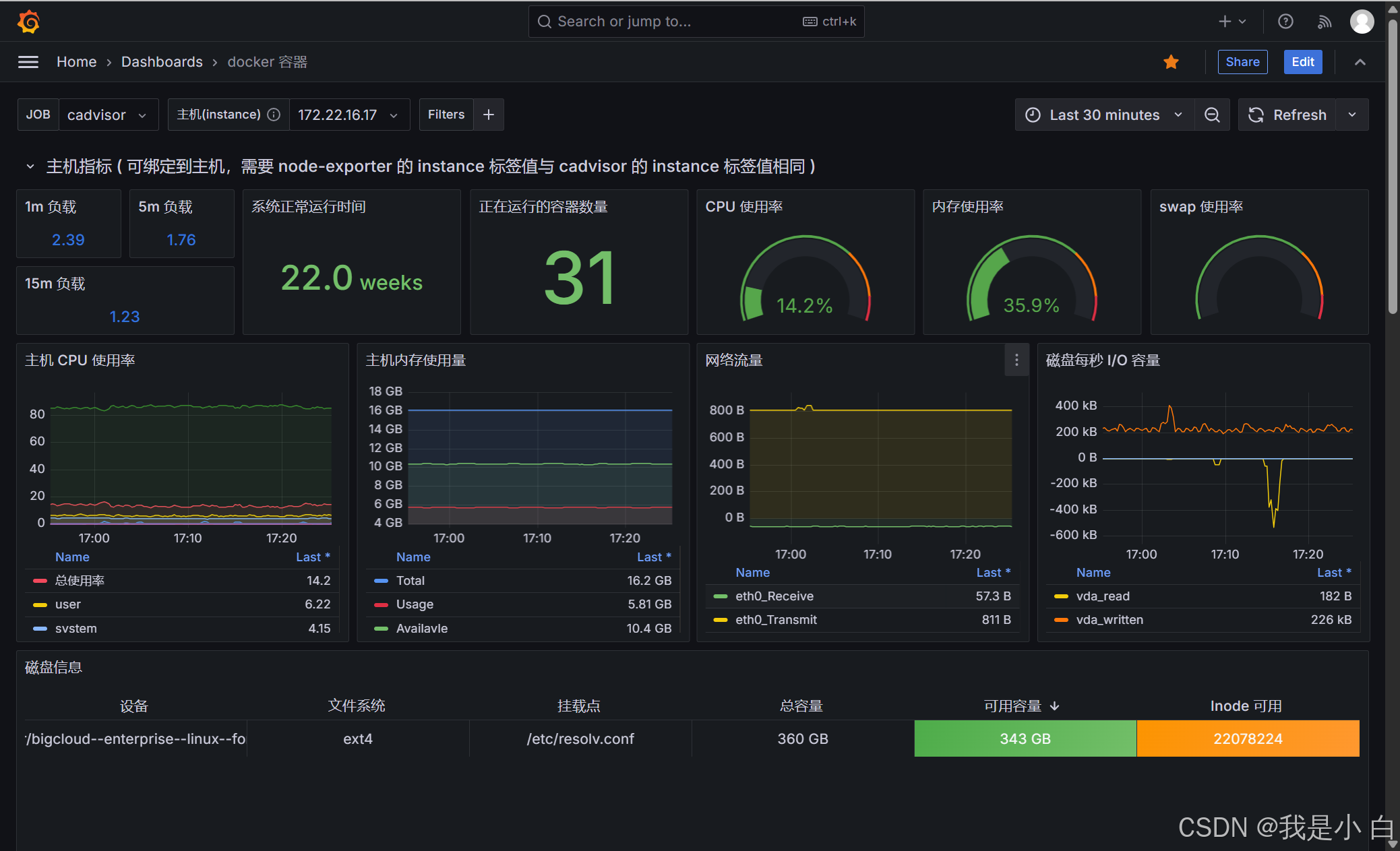This screenshot has width=1400, height=851.
Task: Toggle the Usage memory series legend
Action: 415,604
